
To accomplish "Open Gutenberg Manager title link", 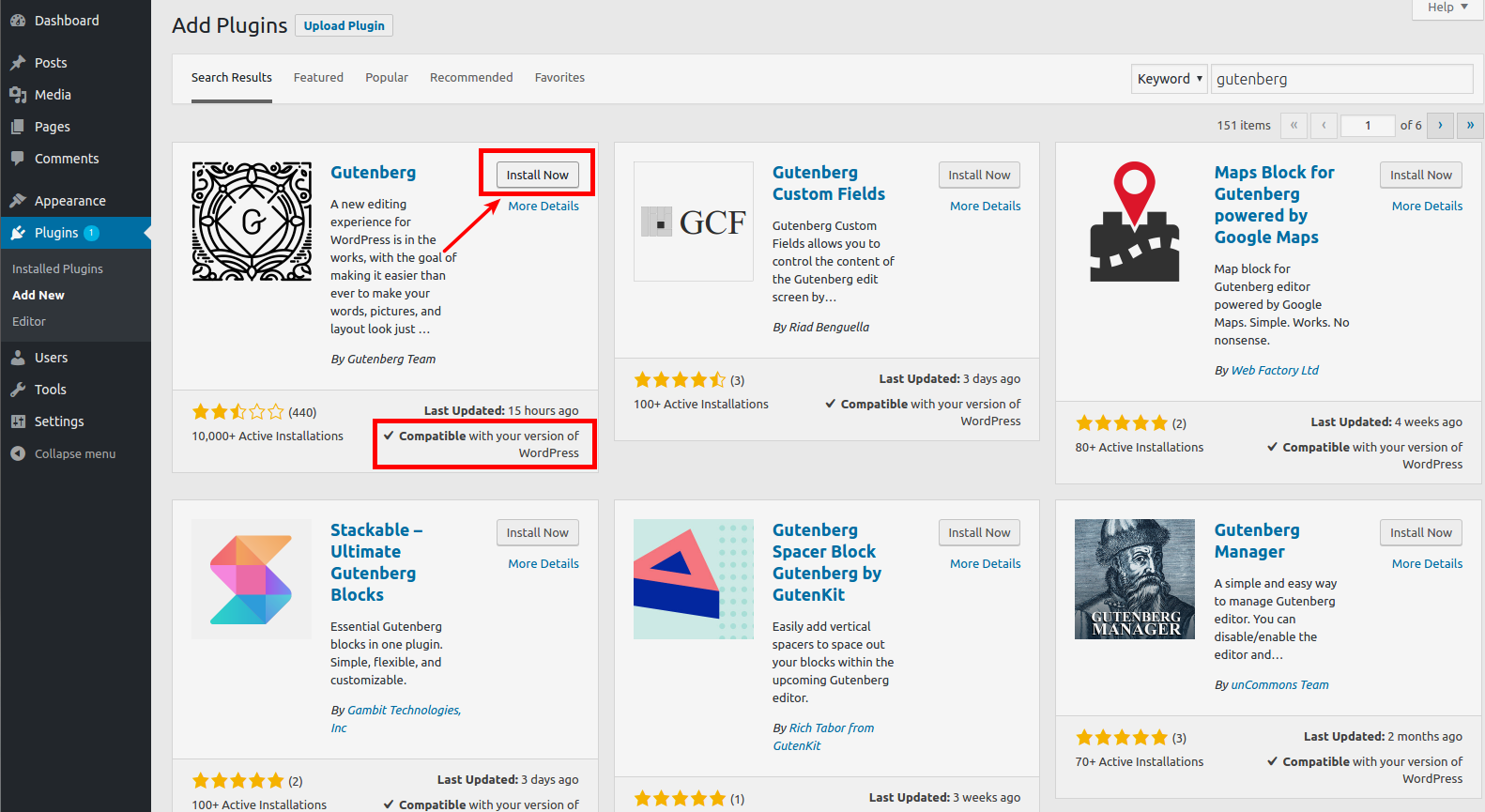I will tap(1257, 541).
